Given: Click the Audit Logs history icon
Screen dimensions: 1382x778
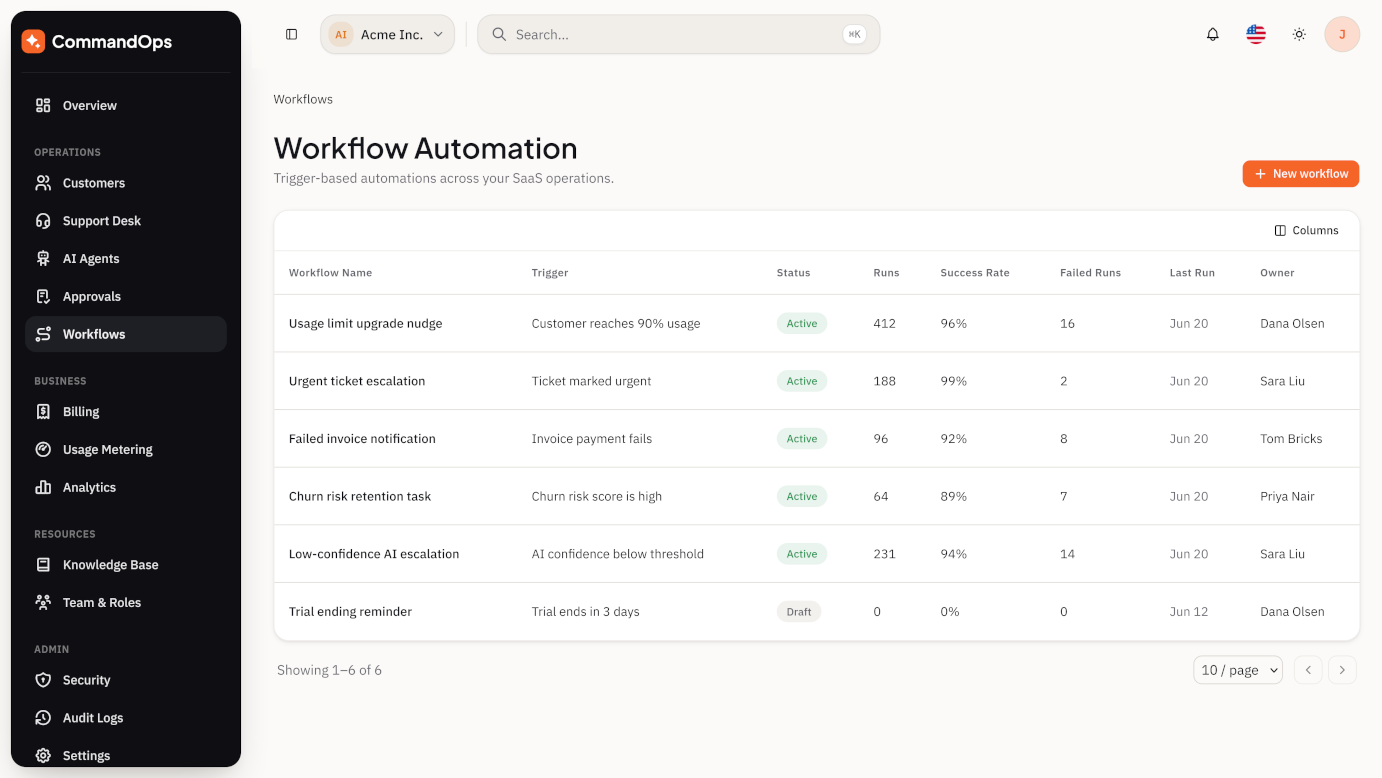Looking at the screenshot, I should (x=43, y=718).
